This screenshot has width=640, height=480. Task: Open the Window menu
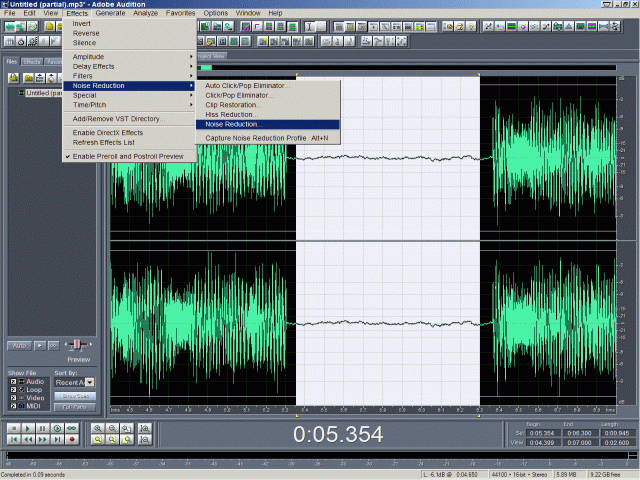(x=248, y=13)
